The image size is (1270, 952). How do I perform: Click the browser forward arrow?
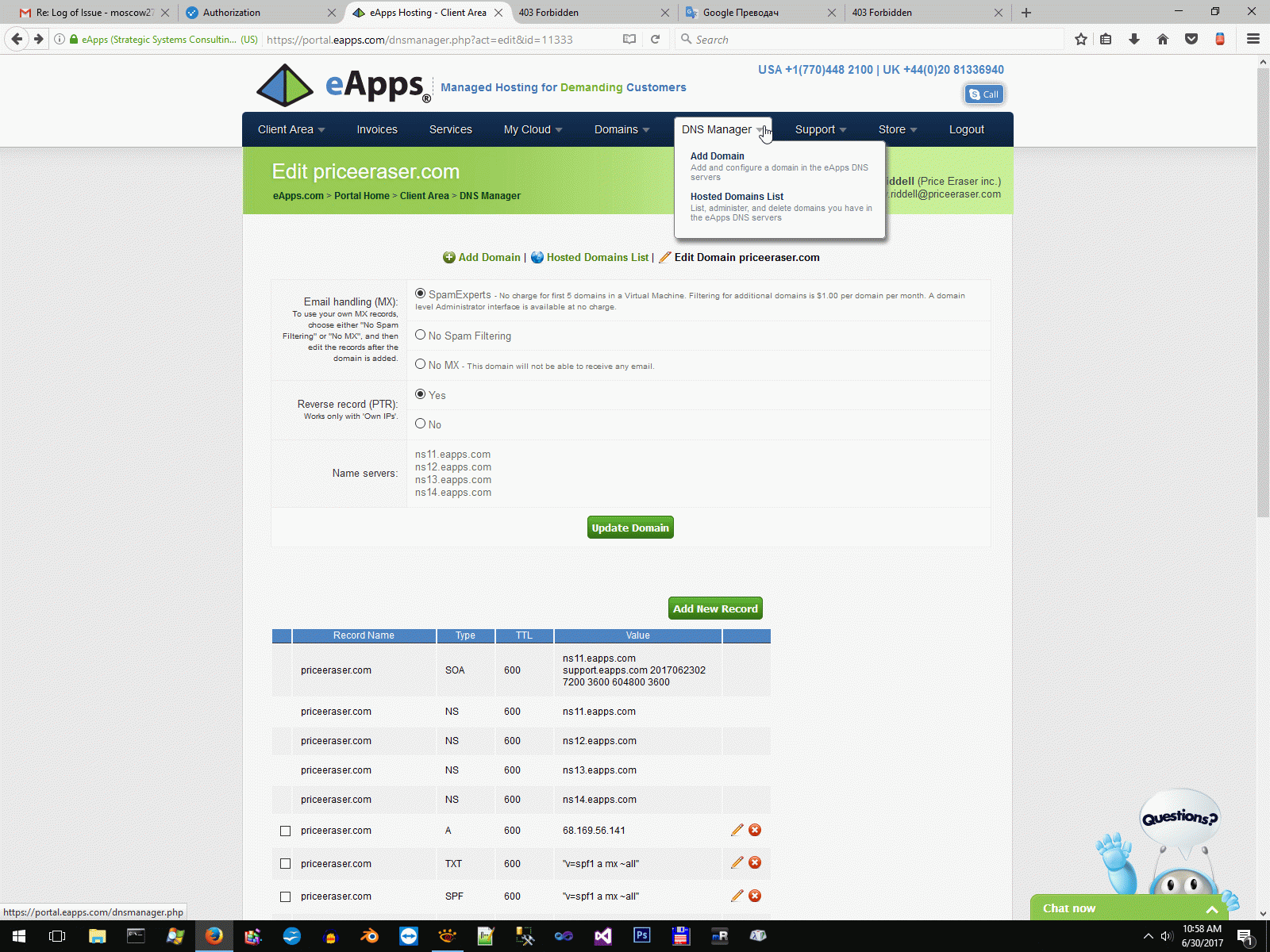[38, 39]
